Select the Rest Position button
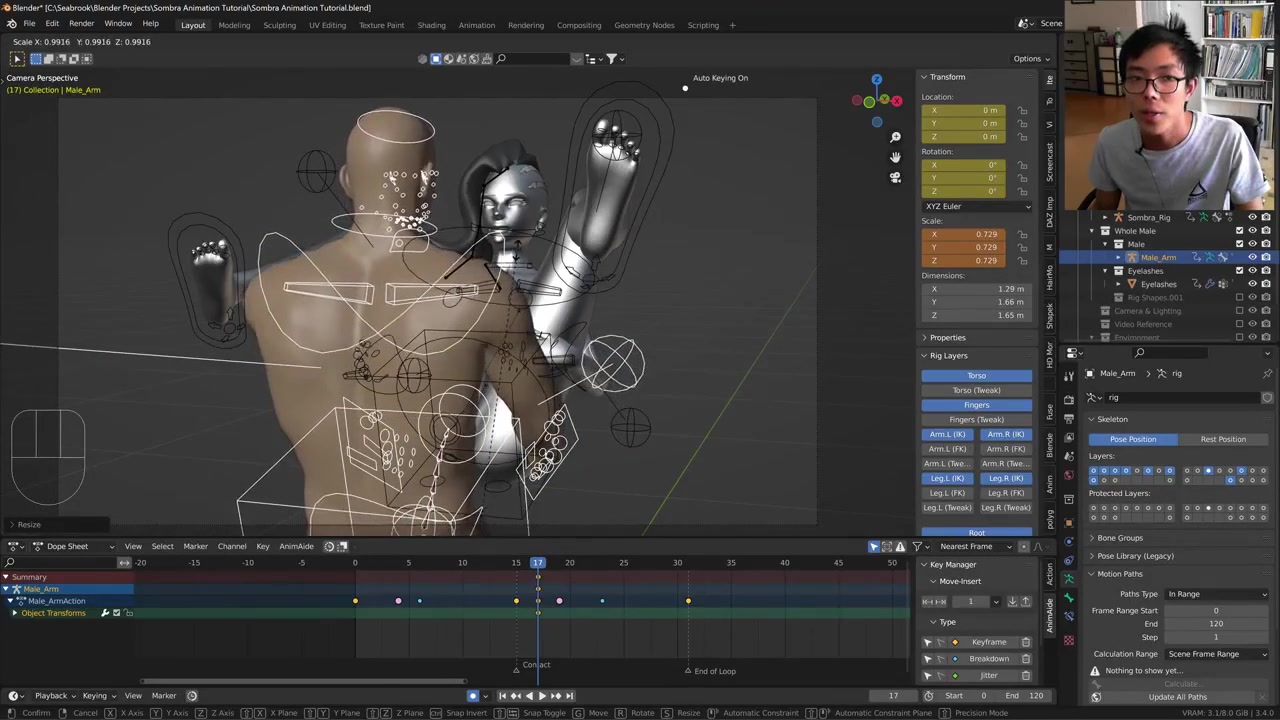 (1223, 439)
